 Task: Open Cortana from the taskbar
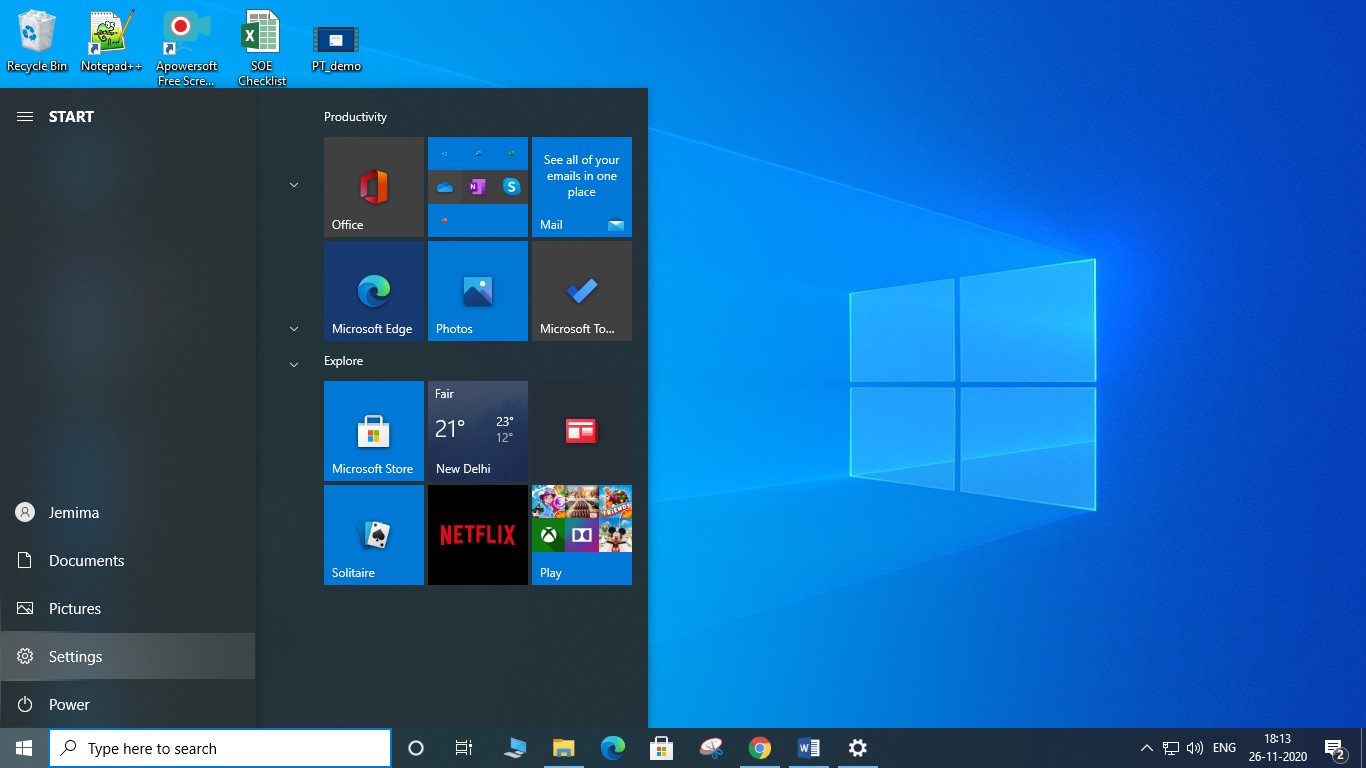pos(416,748)
